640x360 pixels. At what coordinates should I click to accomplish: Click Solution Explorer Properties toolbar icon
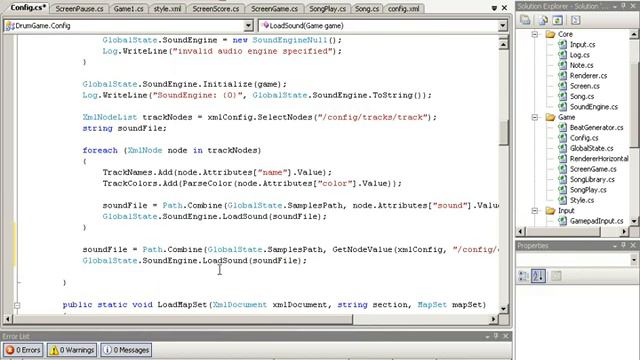tap(525, 20)
